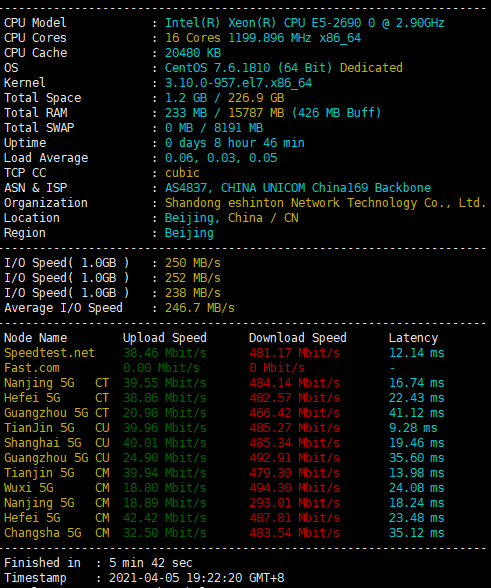The height and width of the screenshot is (588, 491).
Task: Click the cubic TCP CC value
Action: pos(182,173)
